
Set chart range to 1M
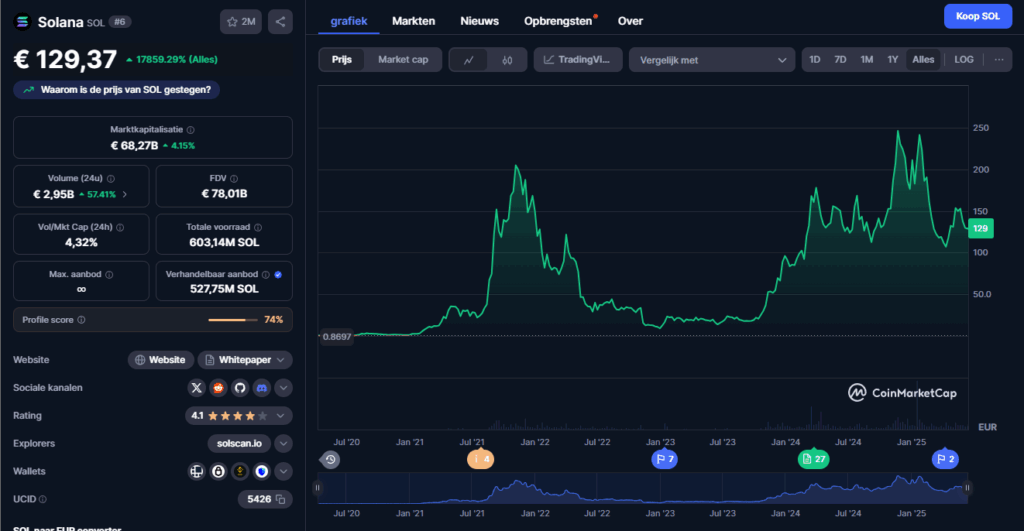pyautogui.click(x=867, y=59)
